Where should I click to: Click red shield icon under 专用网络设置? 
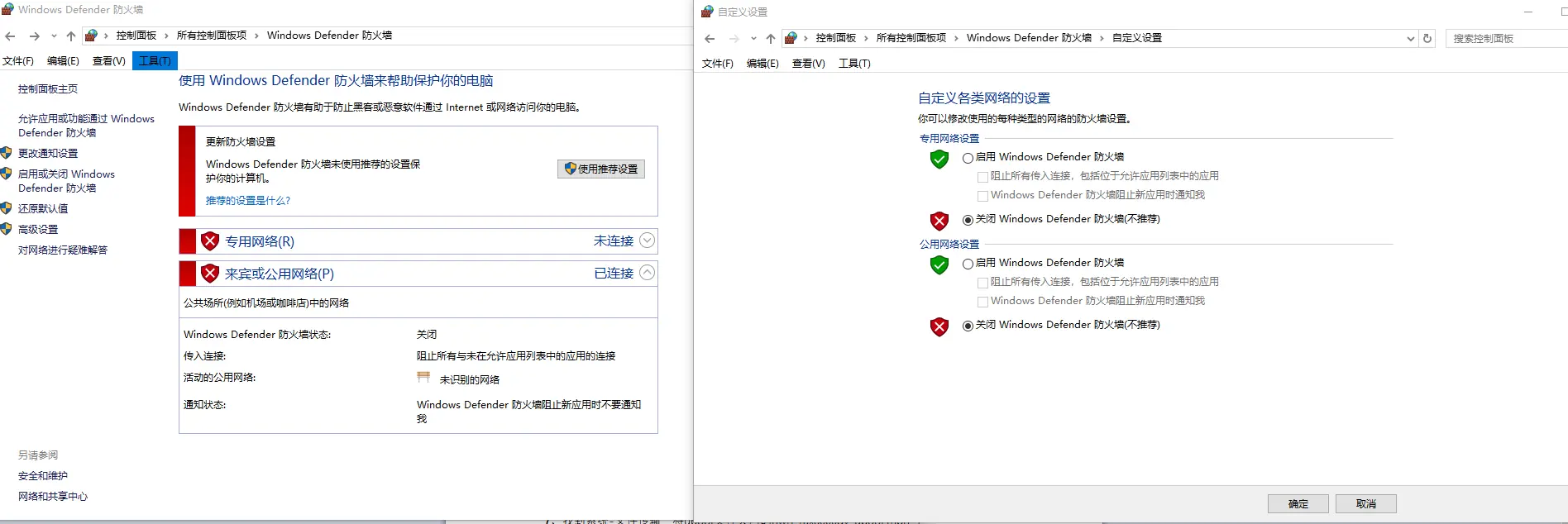click(x=939, y=221)
